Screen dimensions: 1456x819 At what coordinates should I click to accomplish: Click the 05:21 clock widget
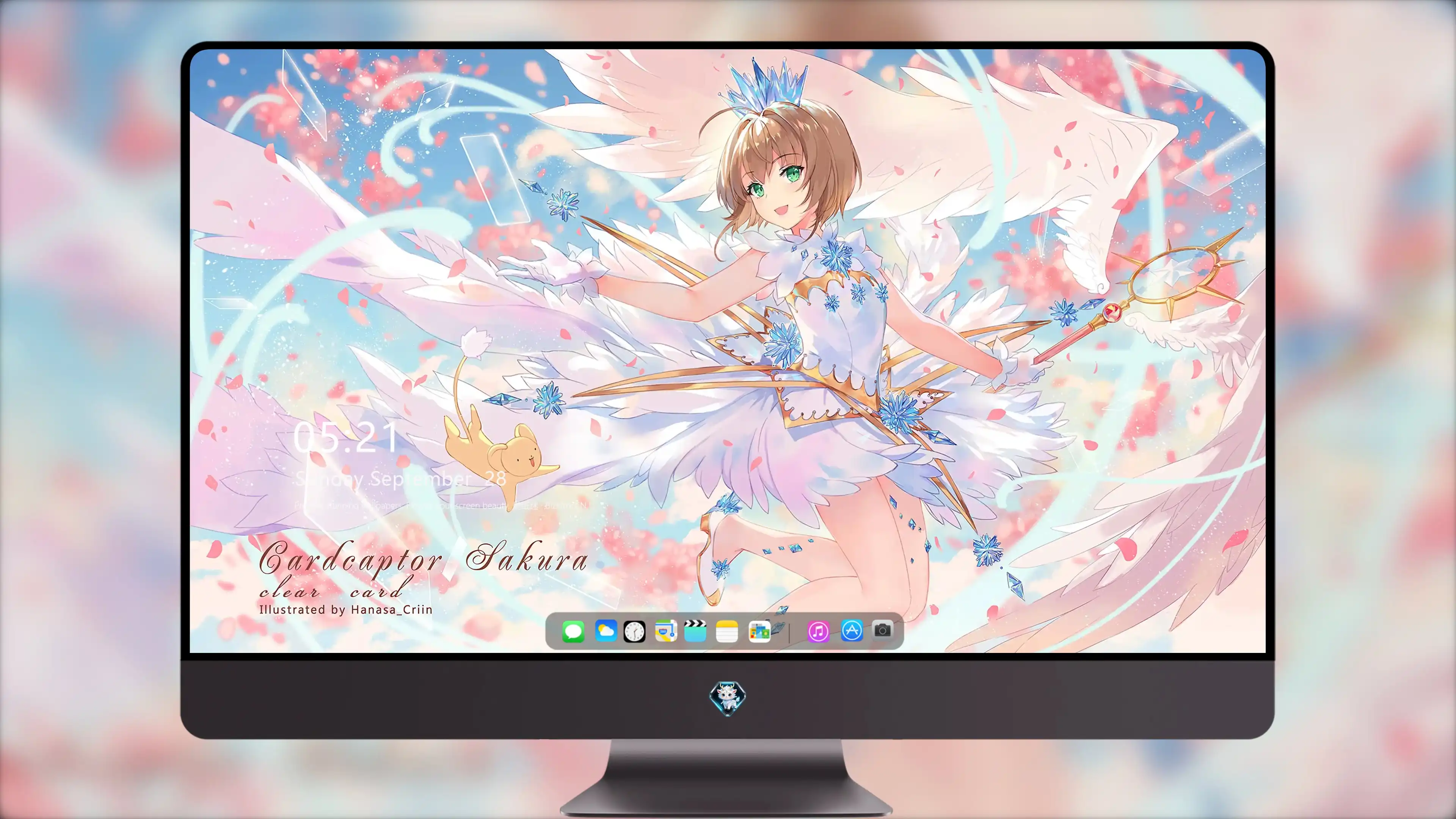[x=345, y=438]
